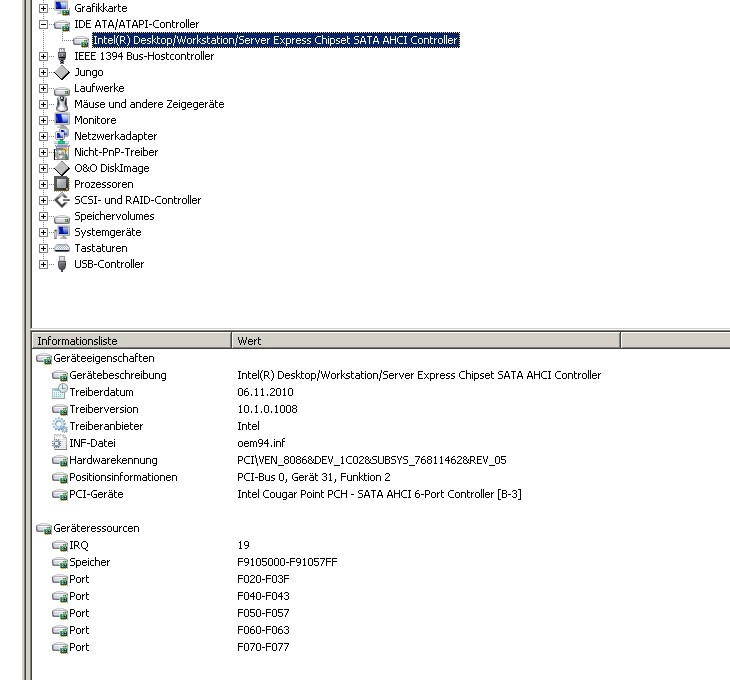Click the SATA AHCI Controller device icon
Viewport: 730px width, 680px height.
81,41
